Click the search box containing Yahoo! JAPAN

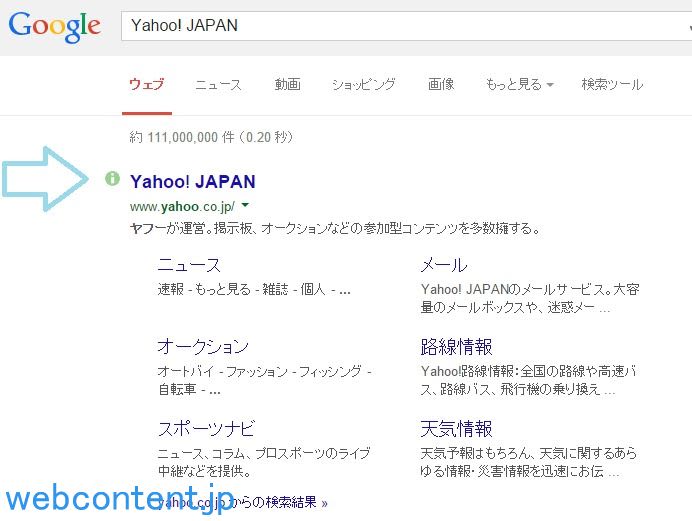tap(400, 26)
